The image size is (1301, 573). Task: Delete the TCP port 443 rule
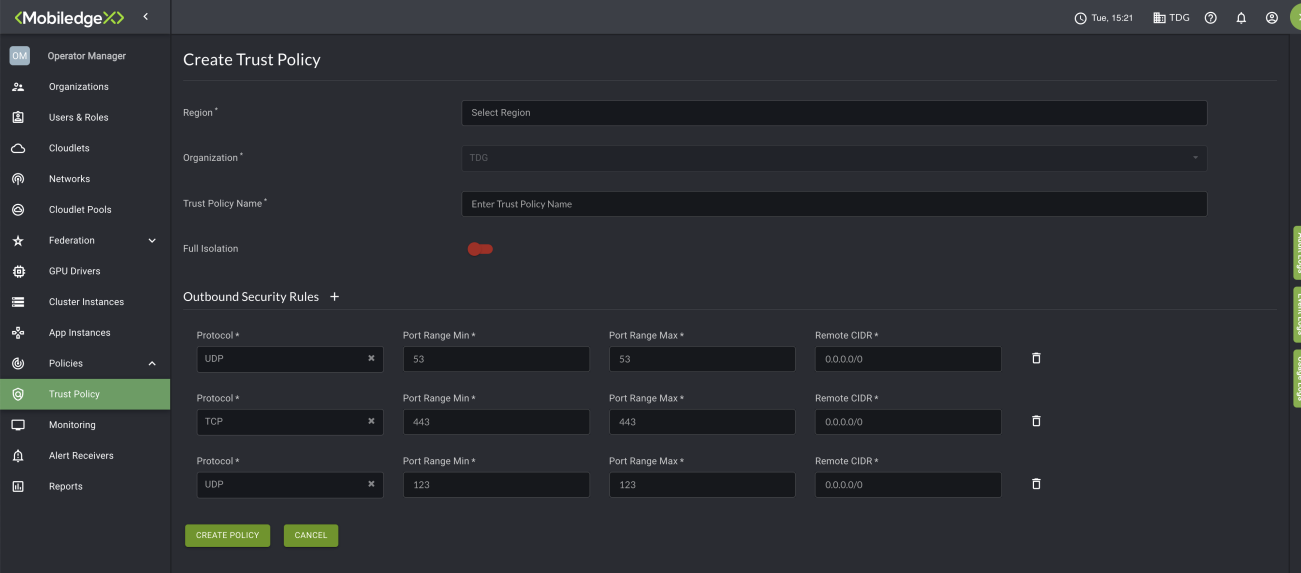1036,421
